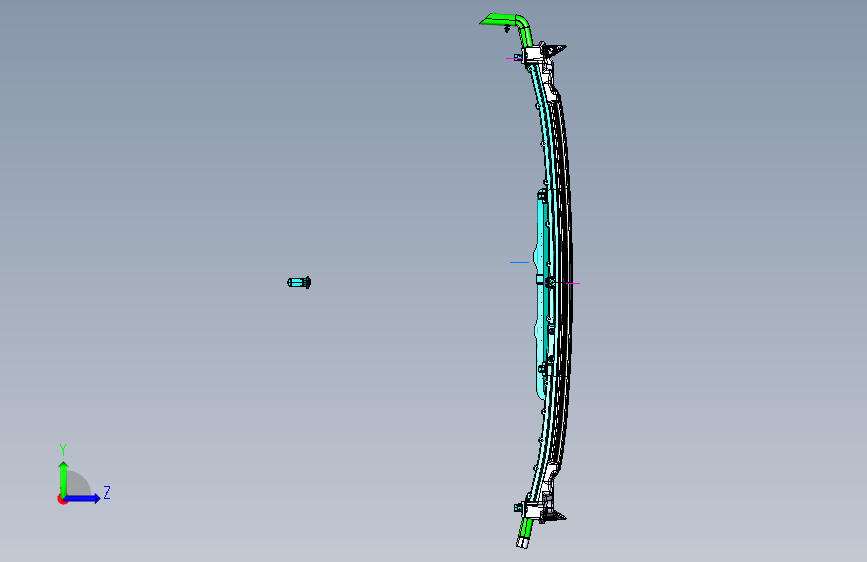
Task: Select the bottom white mounting bracket
Action: click(x=535, y=510)
